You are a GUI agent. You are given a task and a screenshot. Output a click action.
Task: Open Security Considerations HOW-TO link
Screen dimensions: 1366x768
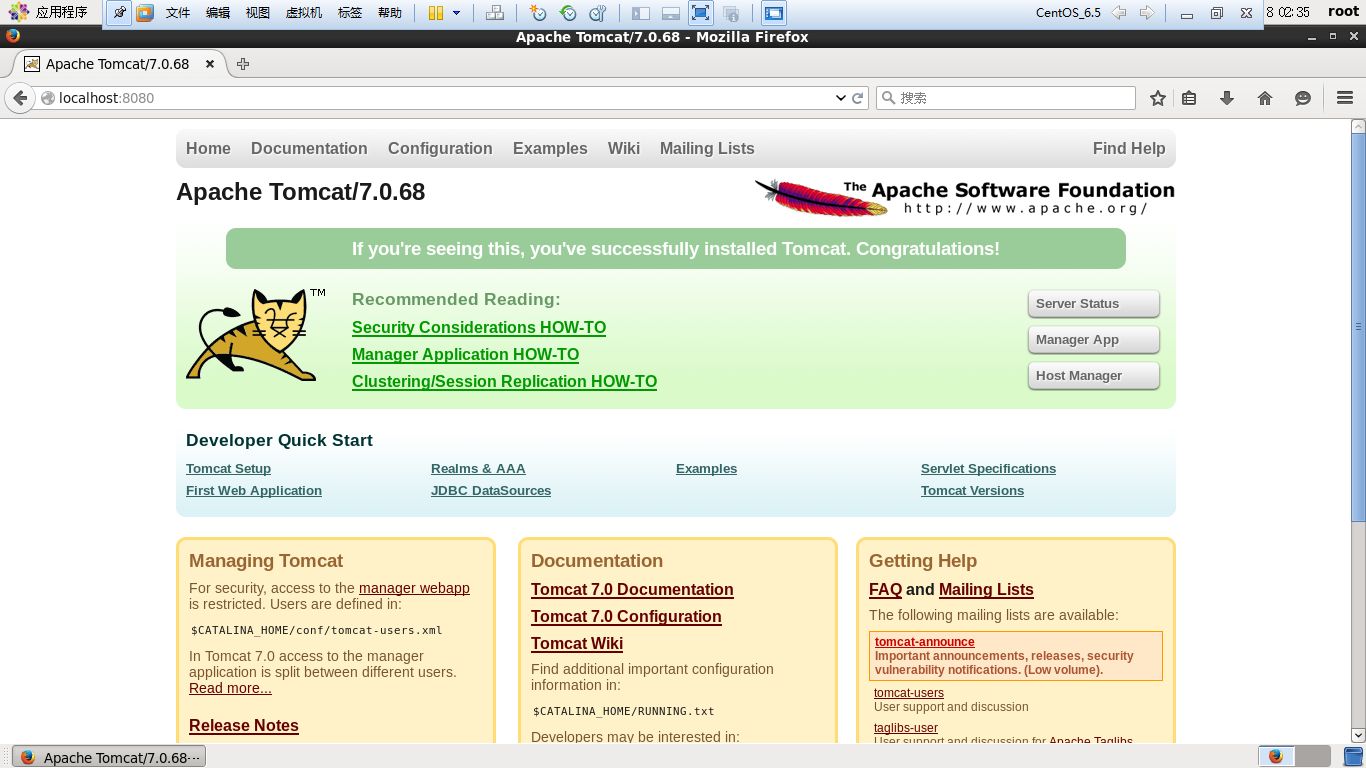click(479, 327)
